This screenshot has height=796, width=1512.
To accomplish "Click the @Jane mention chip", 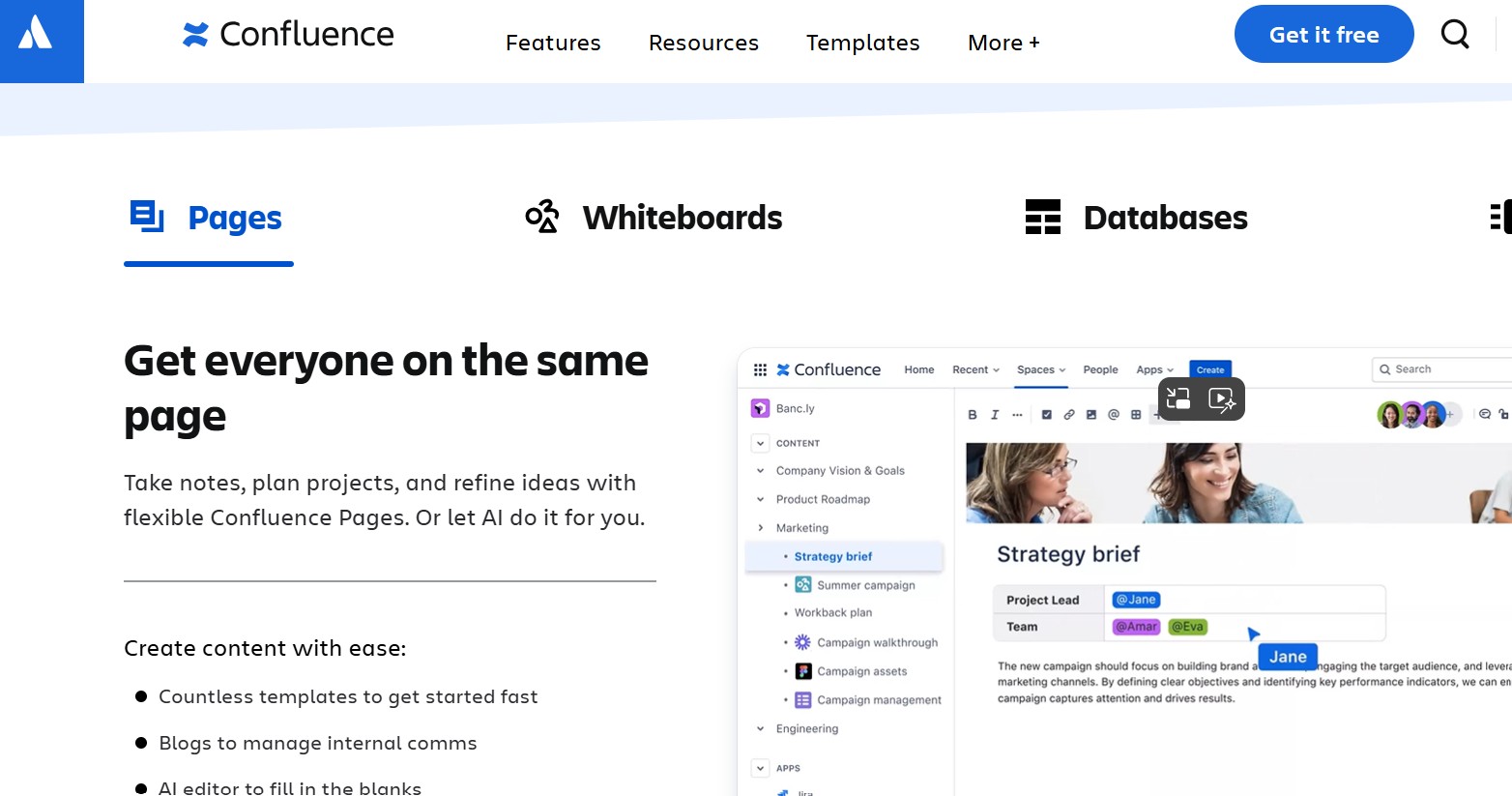I will pos(1136,600).
